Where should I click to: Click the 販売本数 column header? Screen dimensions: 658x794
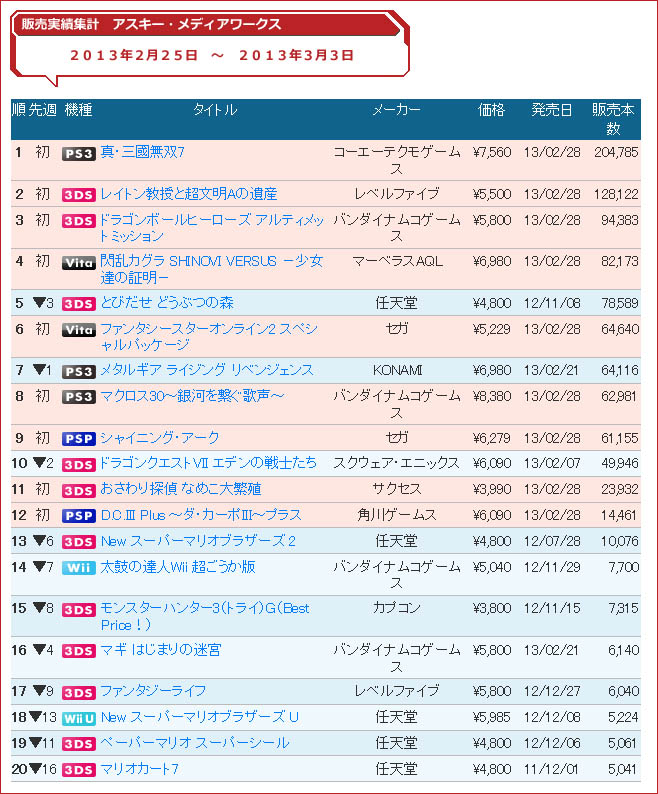(x=613, y=119)
